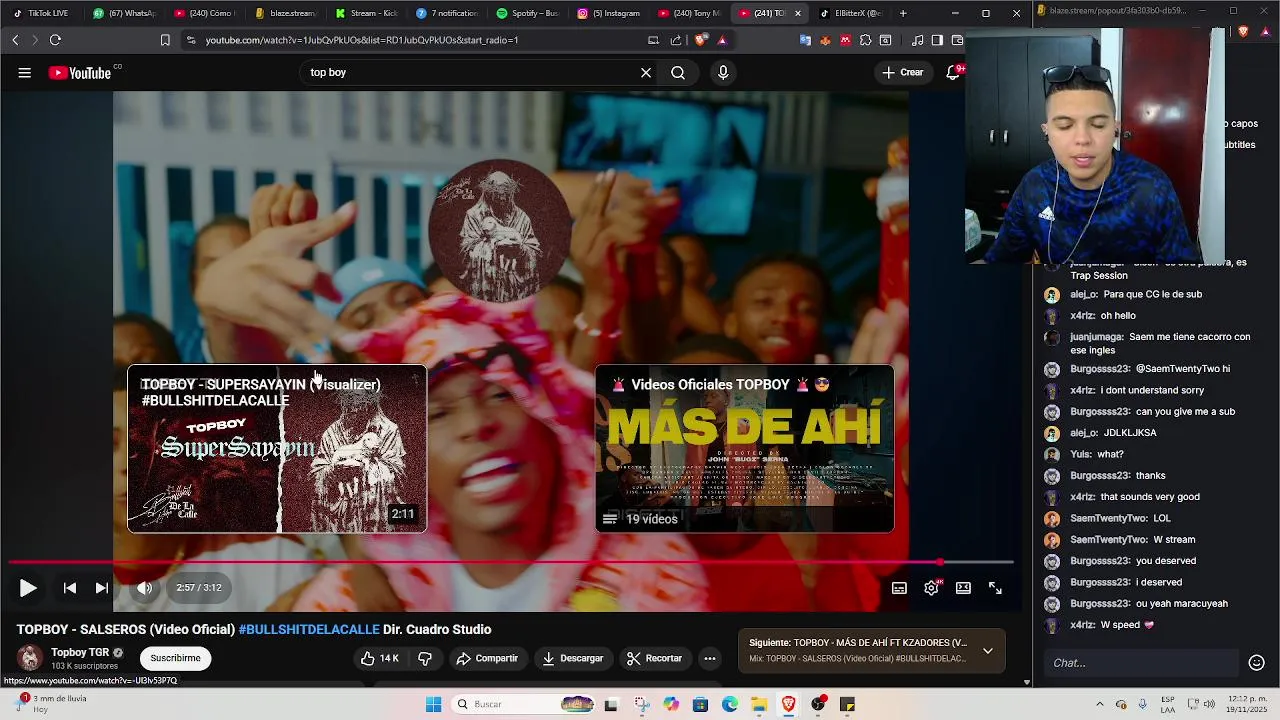This screenshot has width=1280, height=720.
Task: Click the Suscribirme button
Action: click(x=175, y=658)
